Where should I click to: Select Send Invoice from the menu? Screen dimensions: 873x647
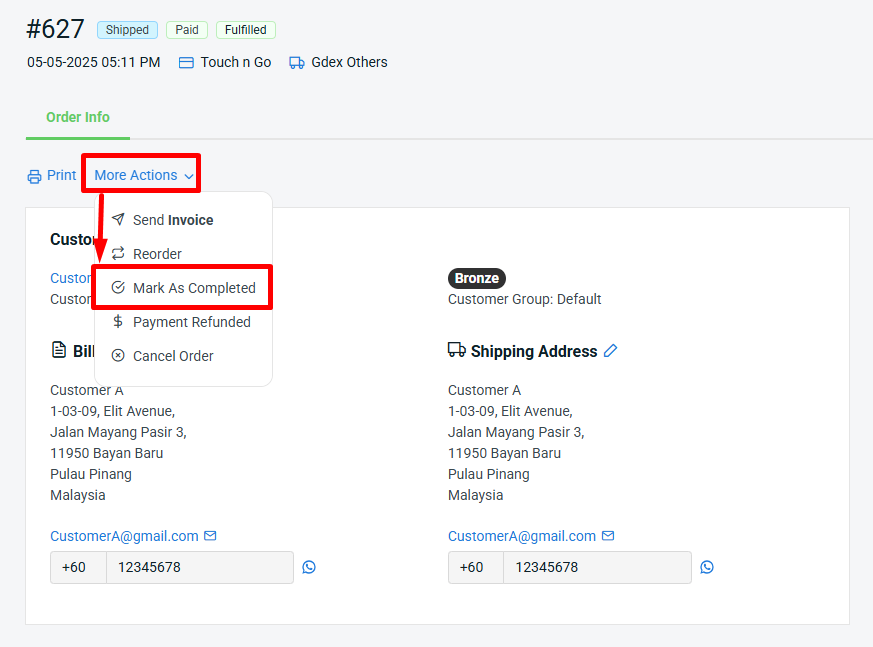click(x=172, y=220)
